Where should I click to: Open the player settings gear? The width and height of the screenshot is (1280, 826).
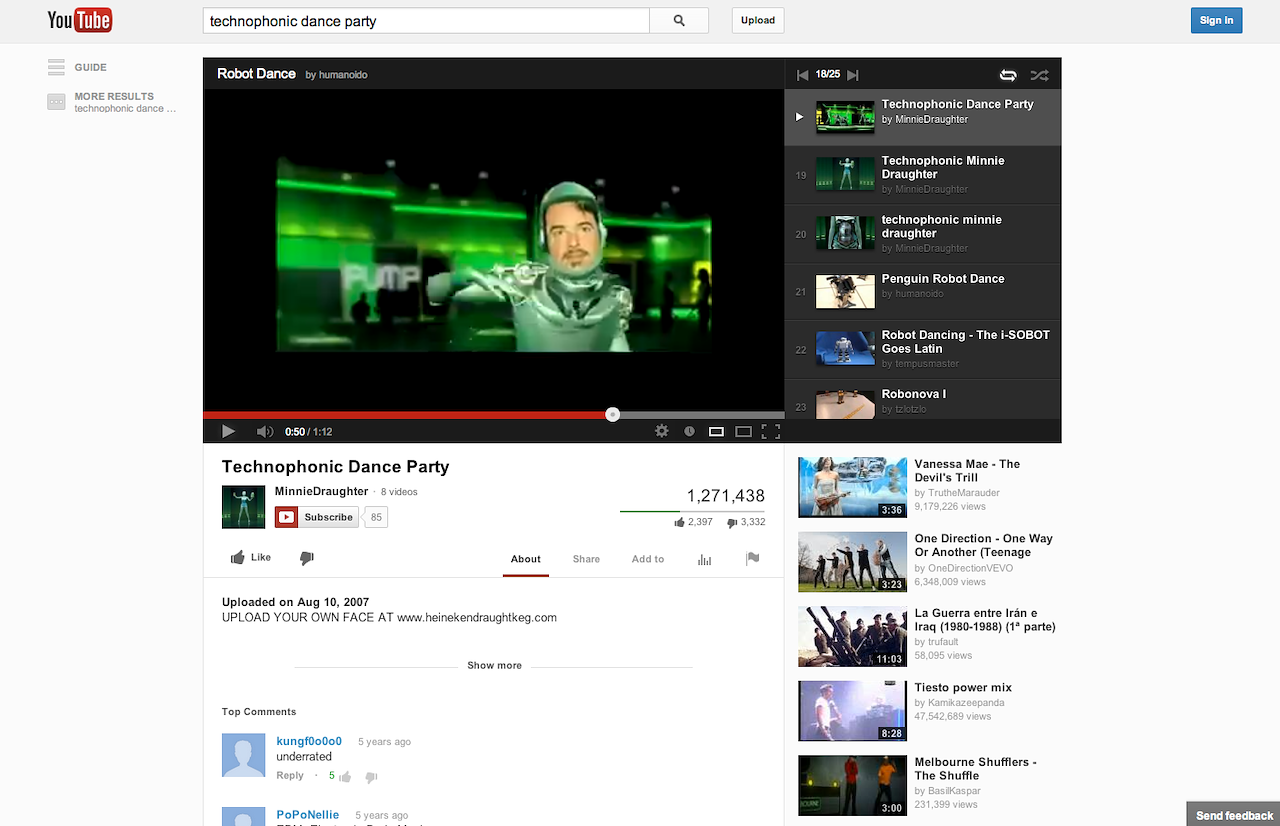click(661, 431)
